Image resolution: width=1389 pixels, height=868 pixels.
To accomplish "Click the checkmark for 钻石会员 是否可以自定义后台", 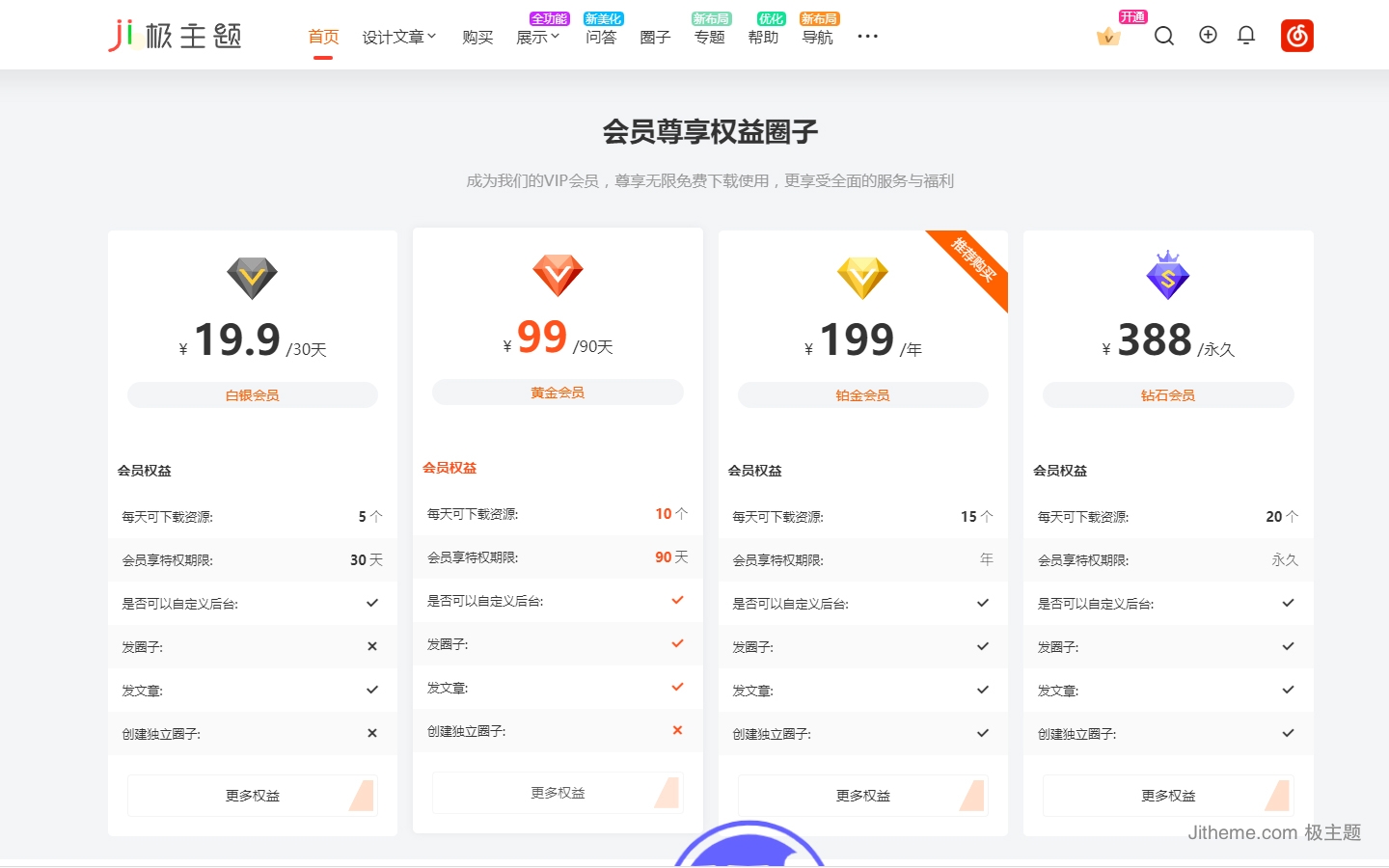I will (x=1288, y=603).
